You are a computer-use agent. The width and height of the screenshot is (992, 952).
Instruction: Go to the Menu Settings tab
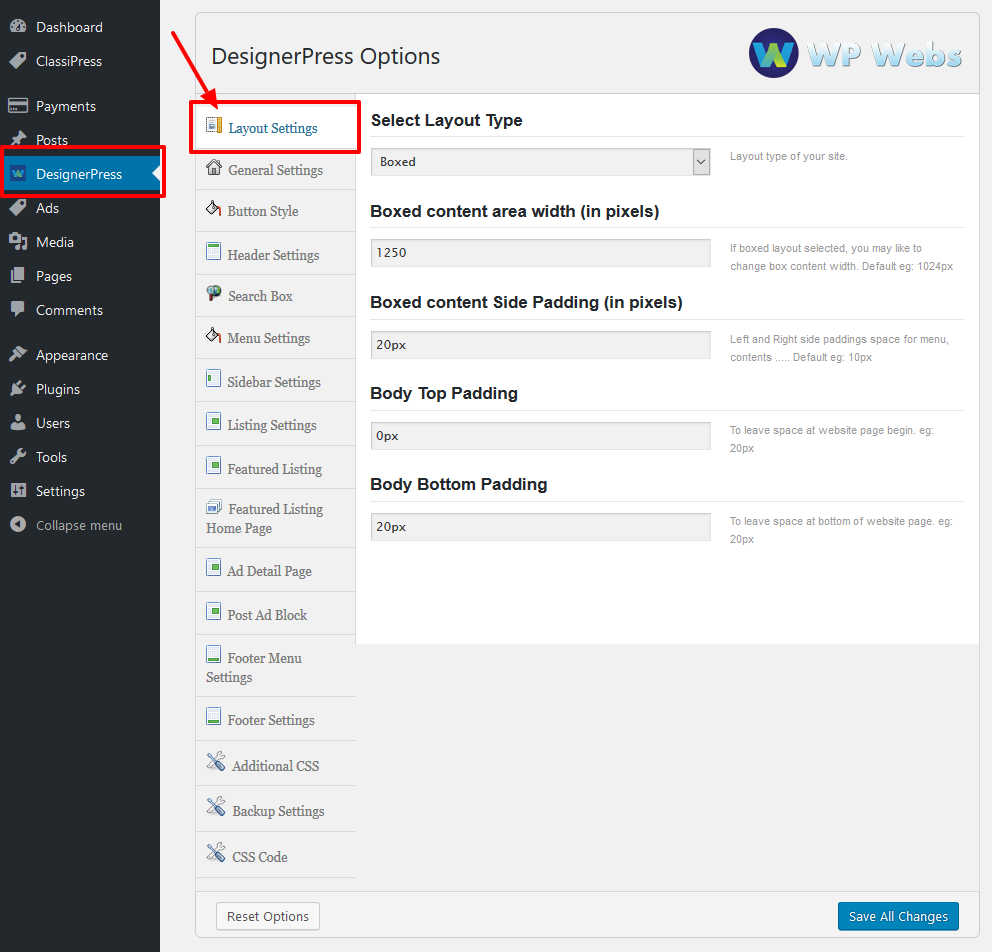276,338
